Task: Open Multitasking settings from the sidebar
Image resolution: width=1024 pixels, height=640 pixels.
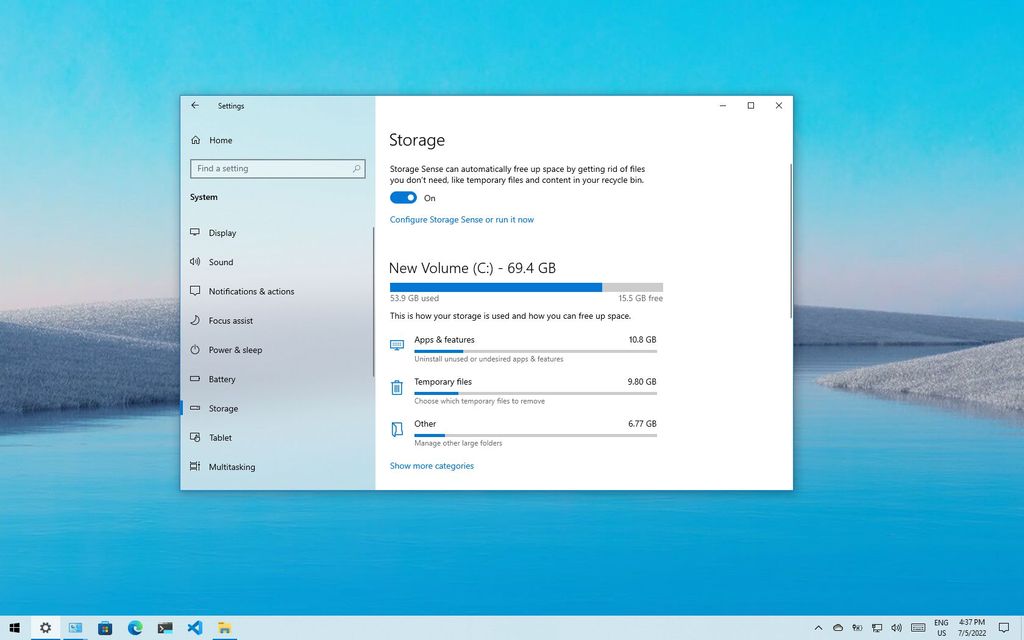Action: (x=195, y=466)
